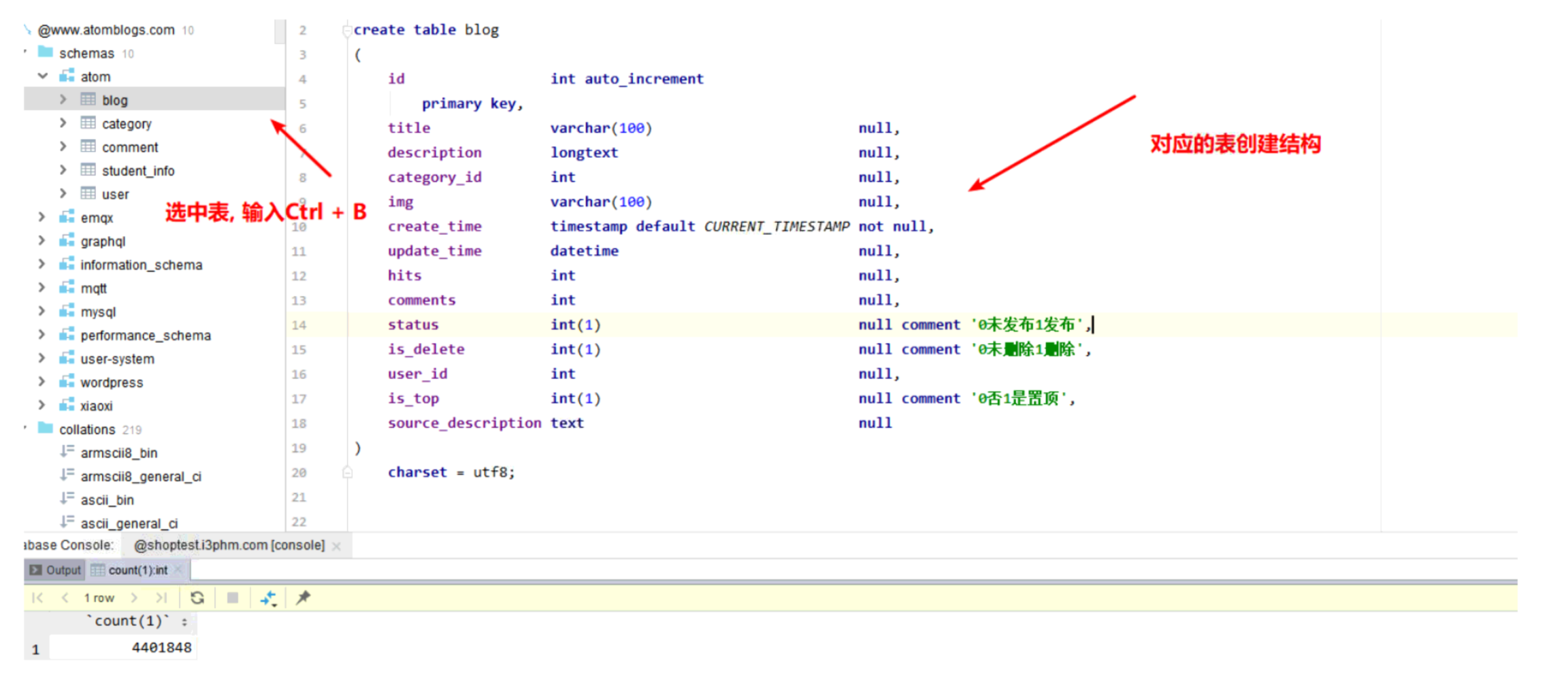Viewport: 1568px width, 696px height.
Task: Click the atom schema icon
Action: (67, 76)
